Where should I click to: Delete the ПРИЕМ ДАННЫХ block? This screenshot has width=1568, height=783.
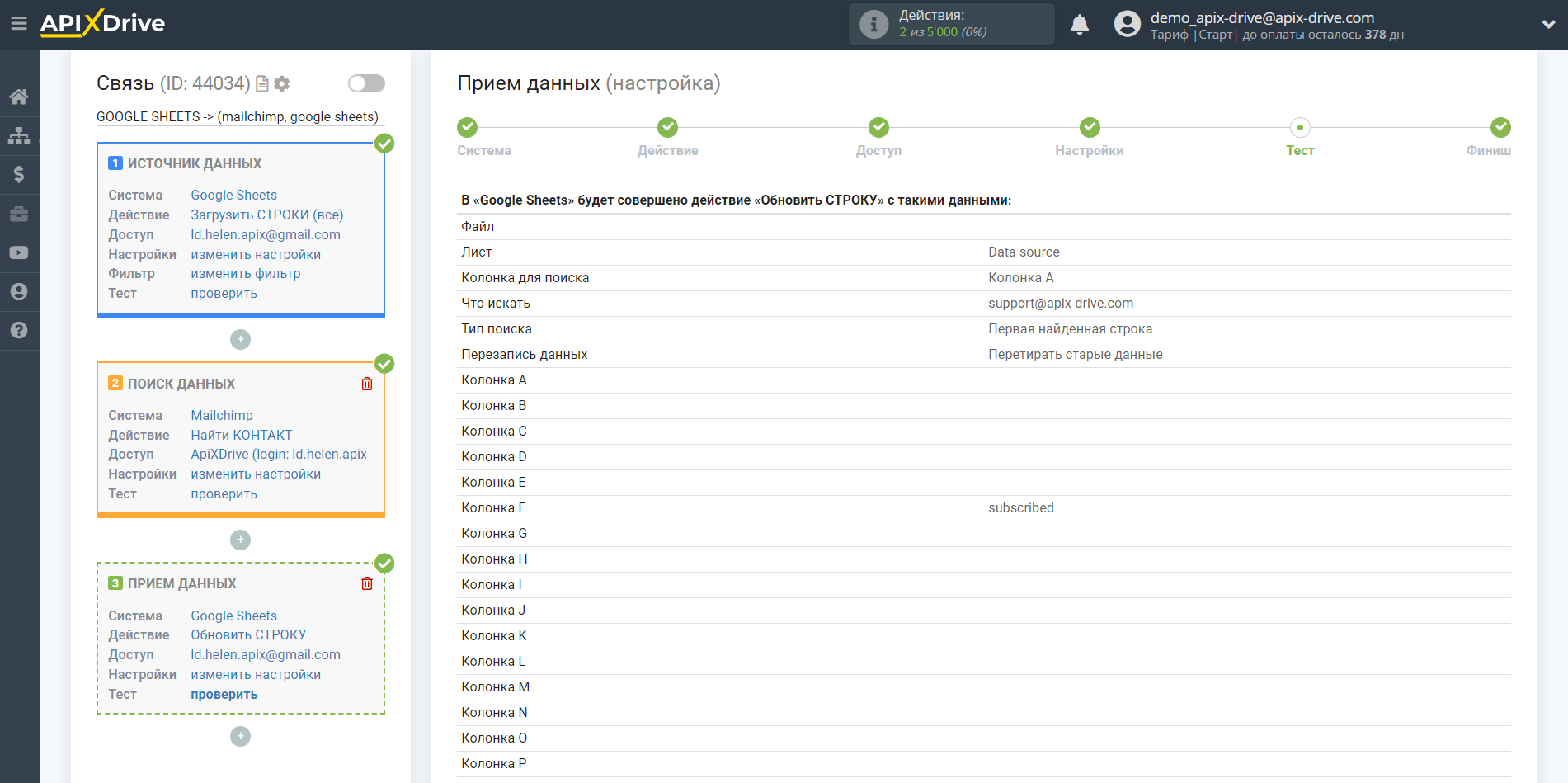(x=367, y=583)
